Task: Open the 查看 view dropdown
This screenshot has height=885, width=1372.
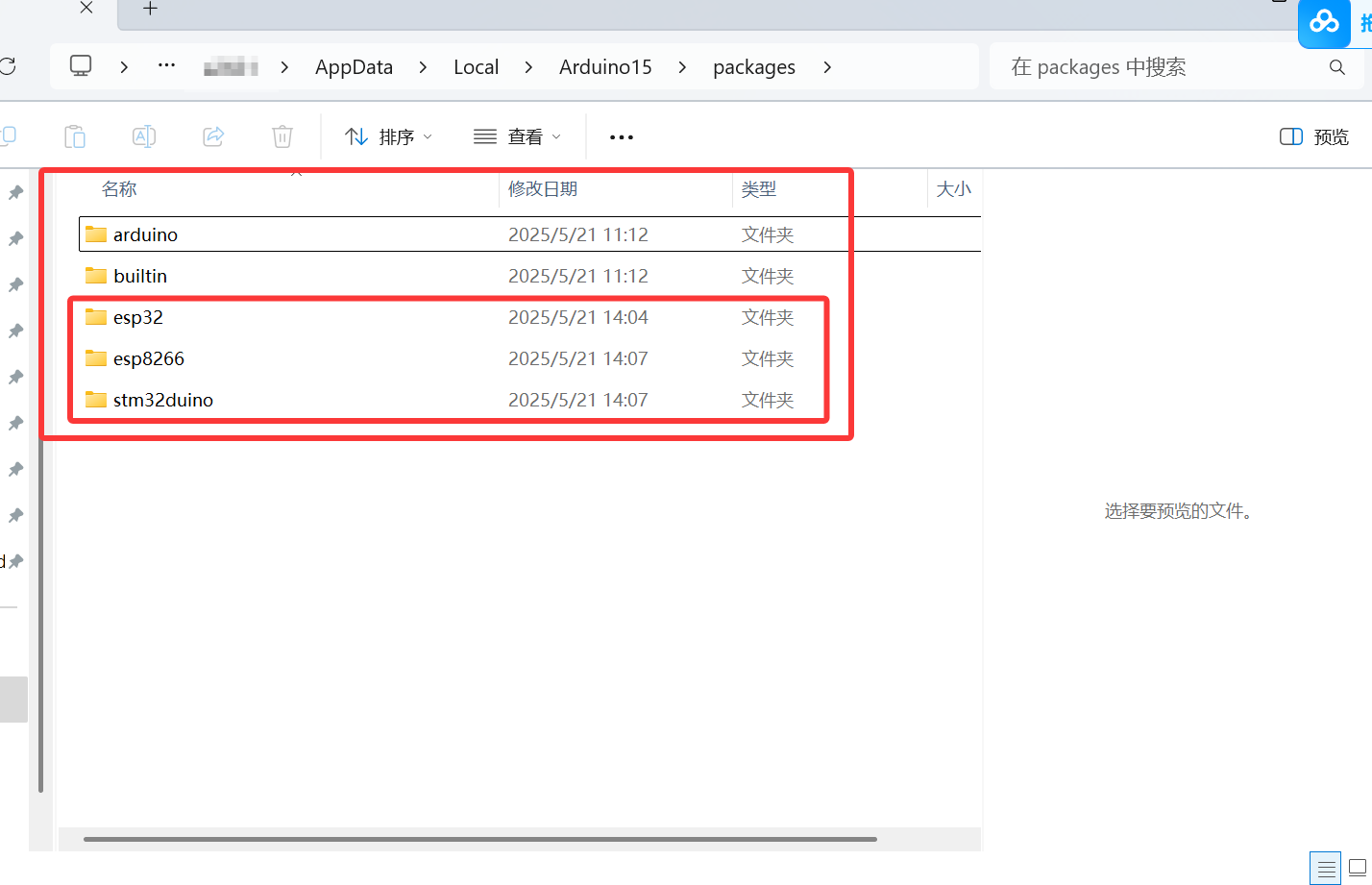Action: [x=517, y=136]
